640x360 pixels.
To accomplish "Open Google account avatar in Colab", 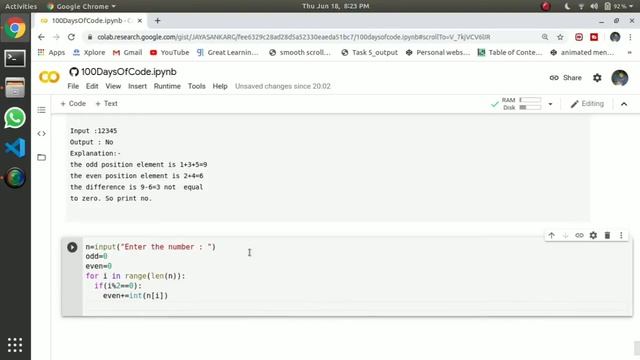I will 620,78.
